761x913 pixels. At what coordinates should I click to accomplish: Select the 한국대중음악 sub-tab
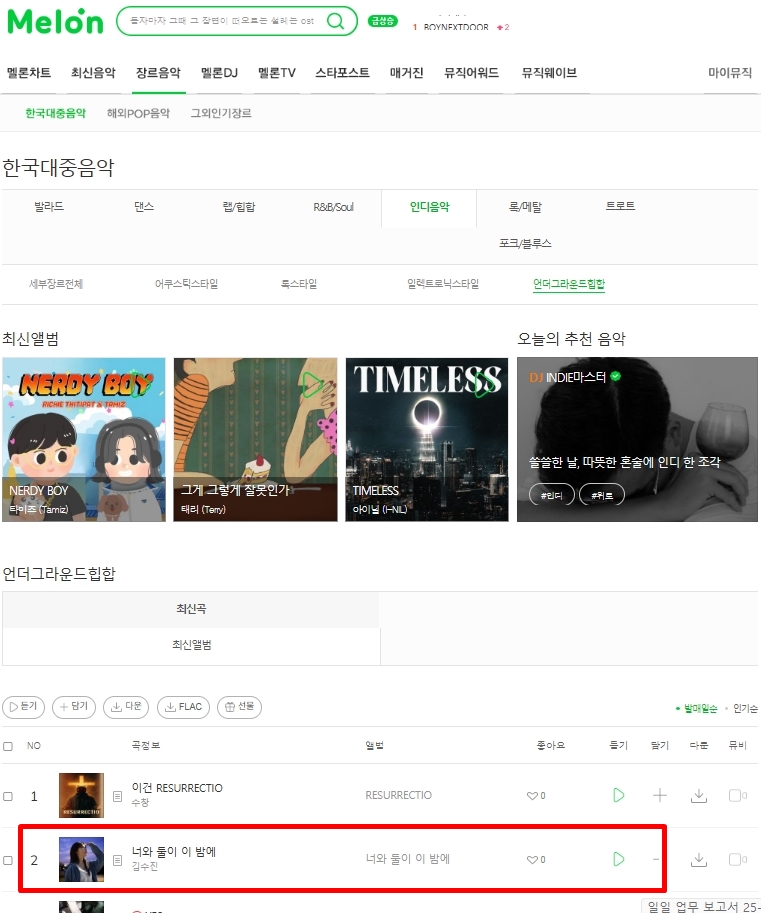(55, 113)
